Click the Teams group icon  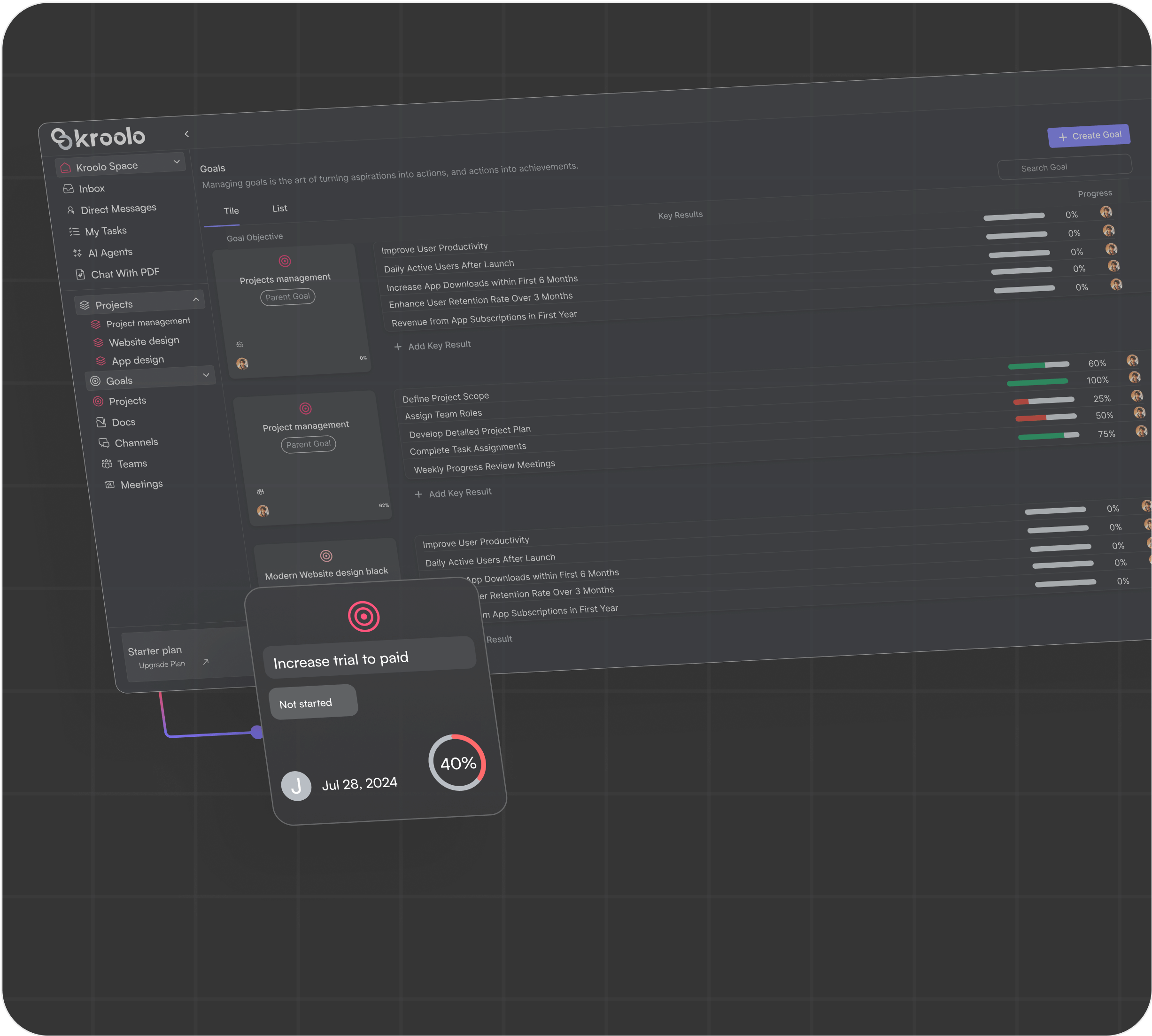coord(107,464)
